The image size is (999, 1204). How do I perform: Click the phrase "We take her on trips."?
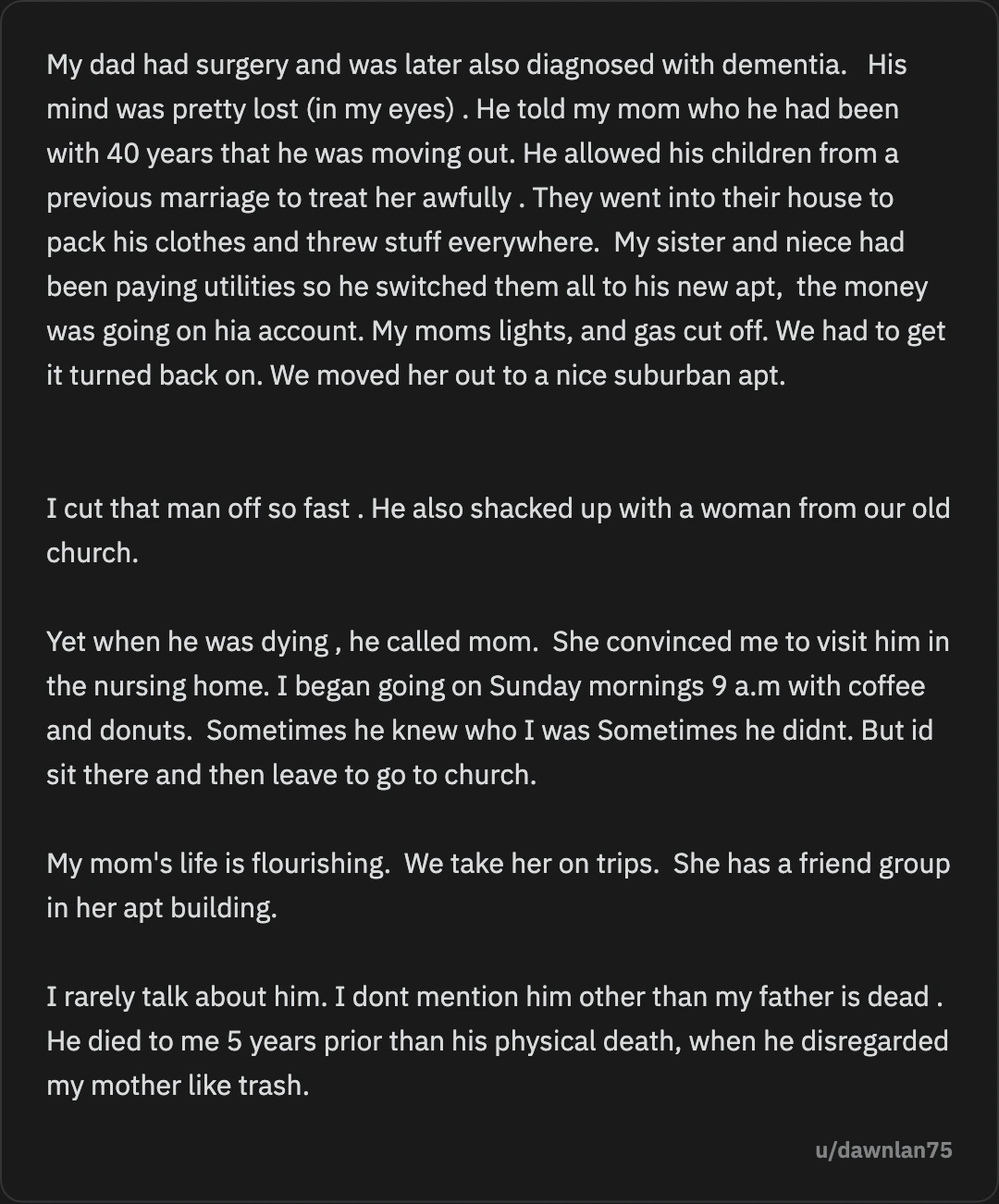531,864
